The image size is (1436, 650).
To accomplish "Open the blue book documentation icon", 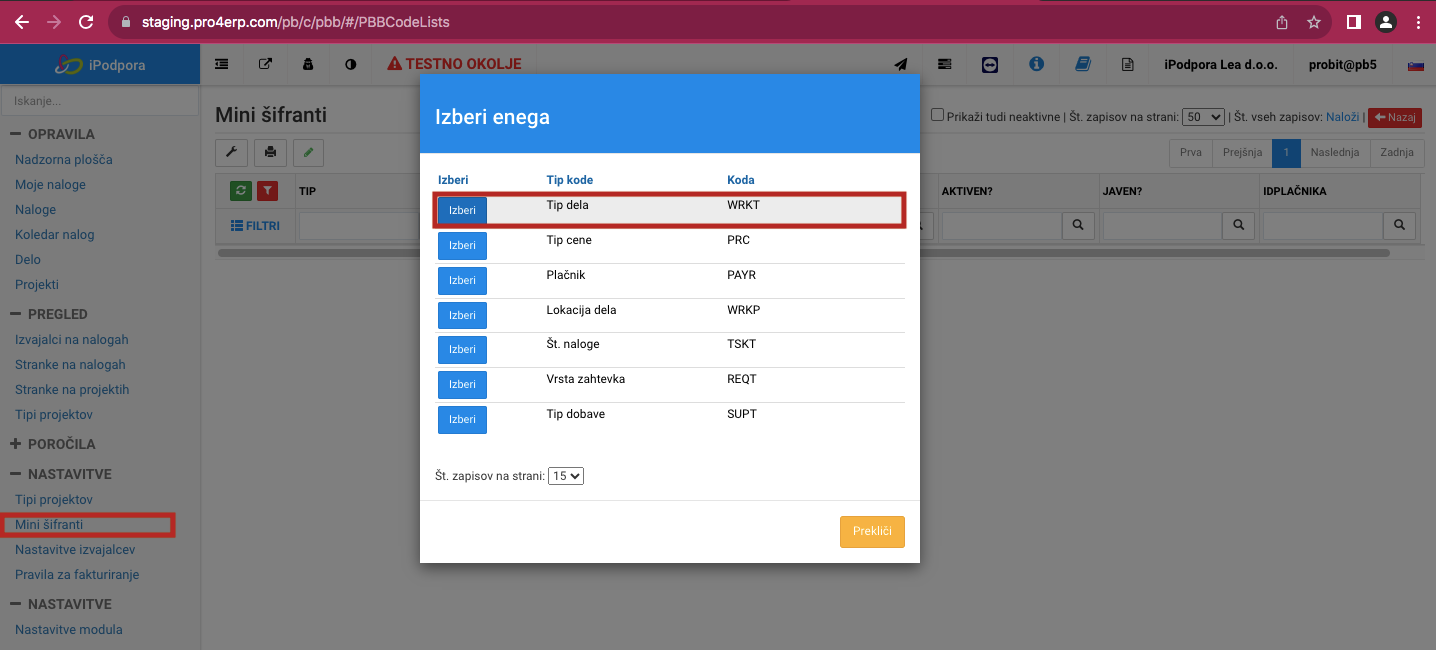I will coord(1082,64).
